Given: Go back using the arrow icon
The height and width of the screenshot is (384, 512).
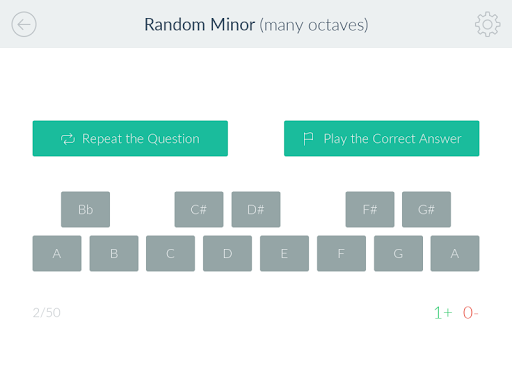Looking at the screenshot, I should 24,24.
